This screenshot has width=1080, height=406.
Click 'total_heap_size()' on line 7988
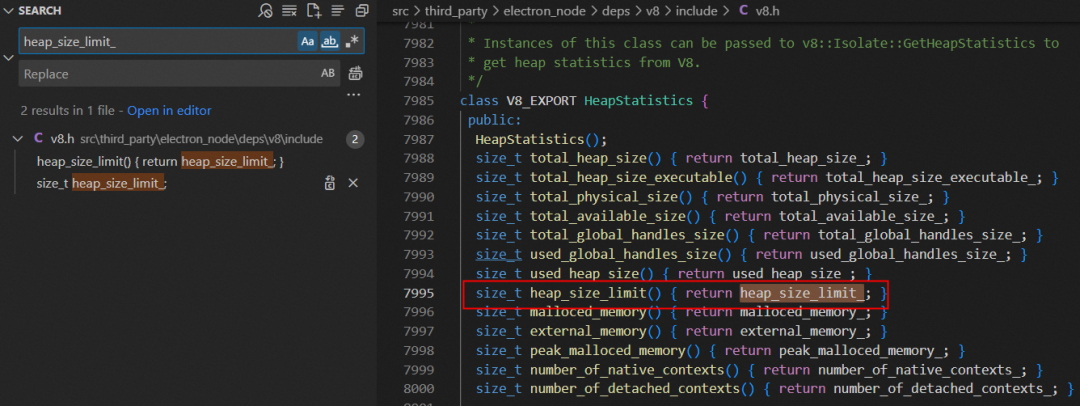click(596, 159)
